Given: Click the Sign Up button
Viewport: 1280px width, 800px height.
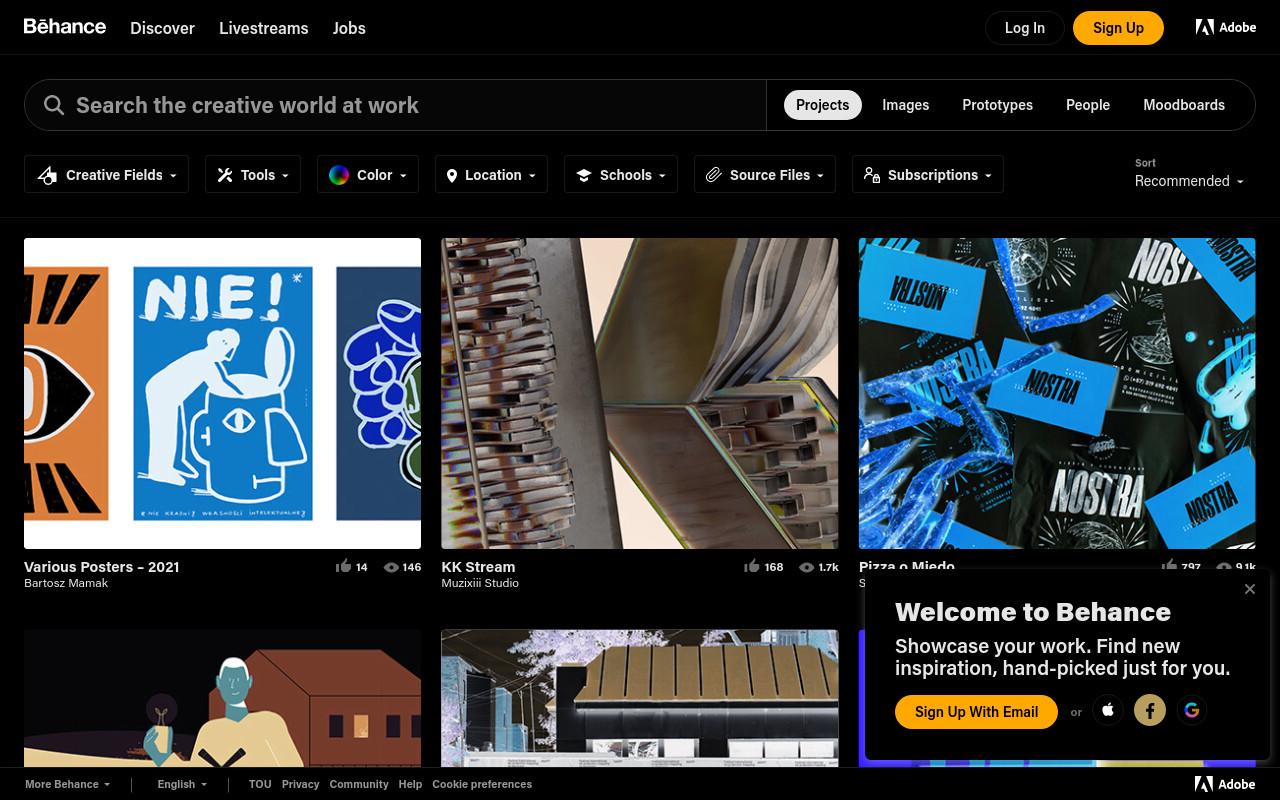Looking at the screenshot, I should tap(1118, 28).
